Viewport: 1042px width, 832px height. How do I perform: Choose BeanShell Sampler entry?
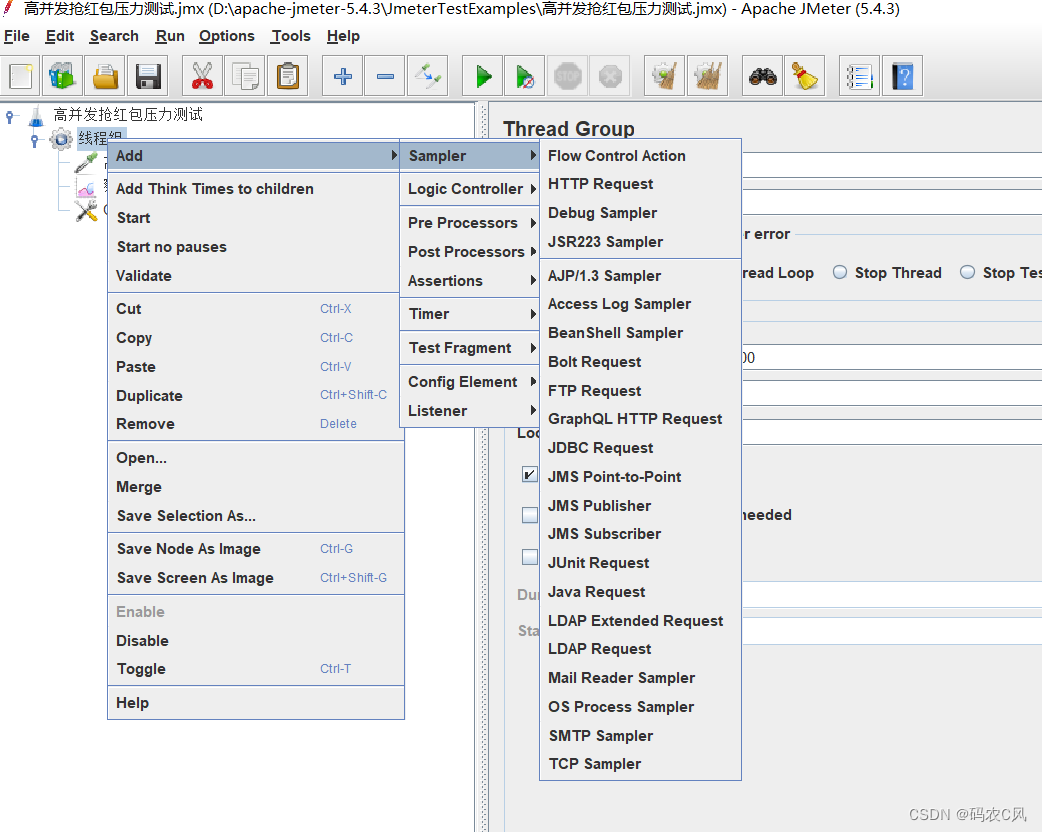[640, 333]
